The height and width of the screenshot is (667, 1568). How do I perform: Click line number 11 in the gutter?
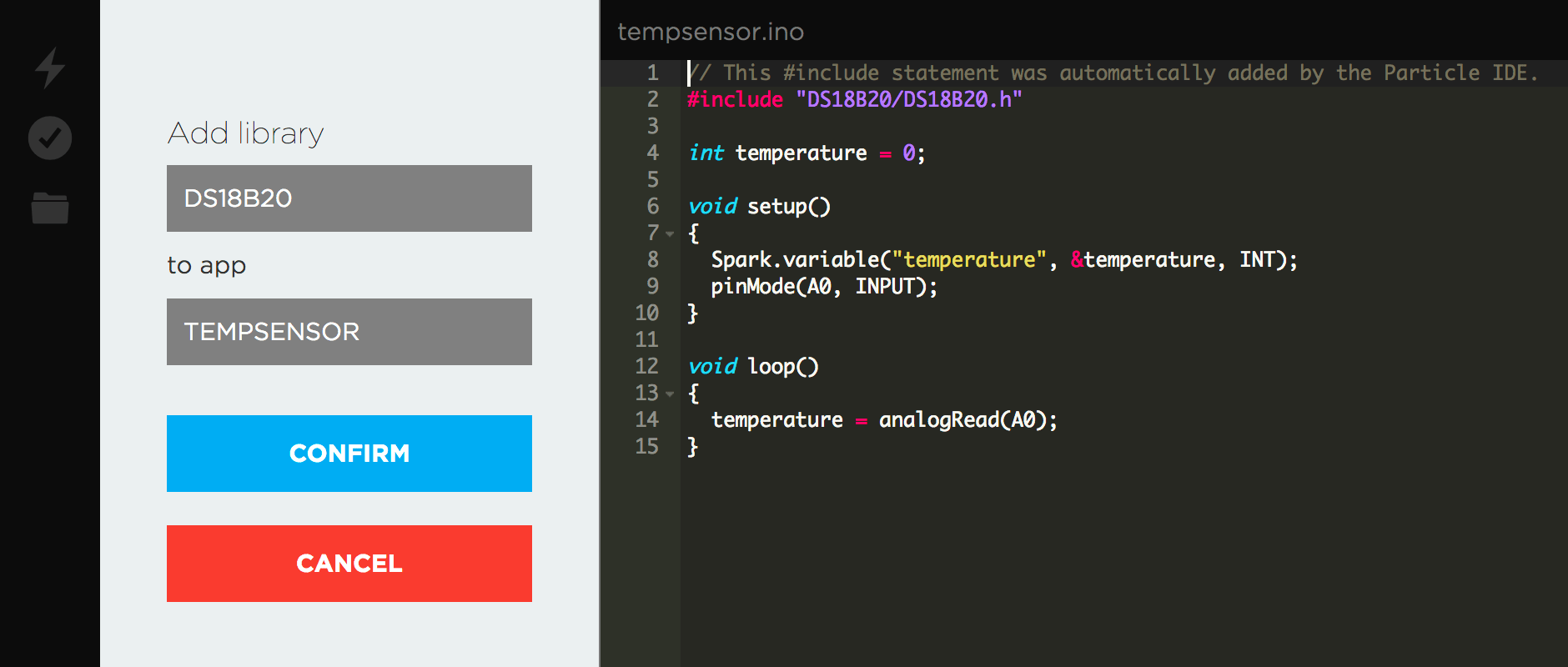coord(646,339)
